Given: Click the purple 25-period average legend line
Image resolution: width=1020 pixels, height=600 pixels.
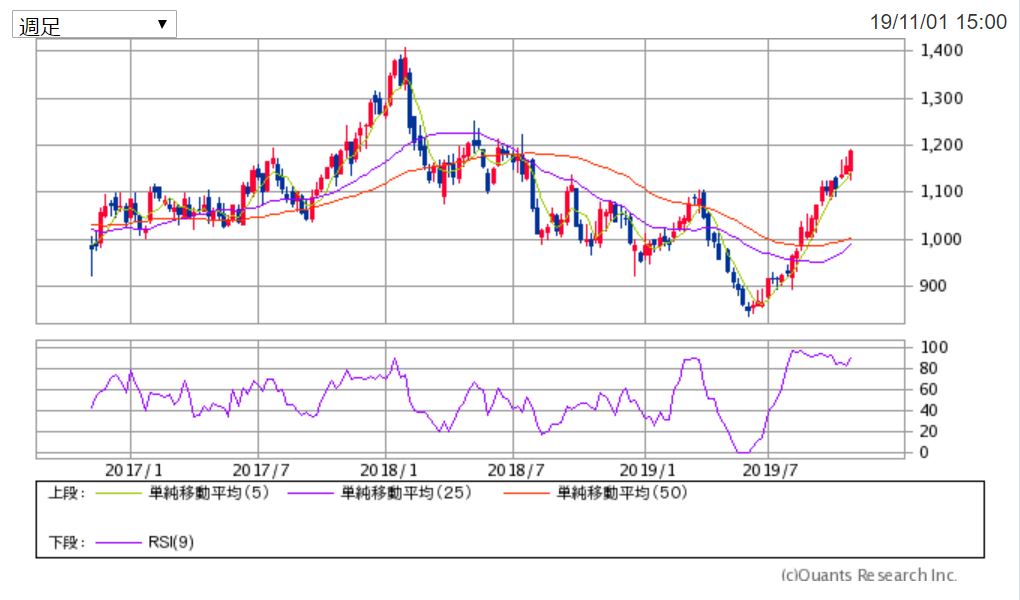Looking at the screenshot, I should (x=310, y=494).
